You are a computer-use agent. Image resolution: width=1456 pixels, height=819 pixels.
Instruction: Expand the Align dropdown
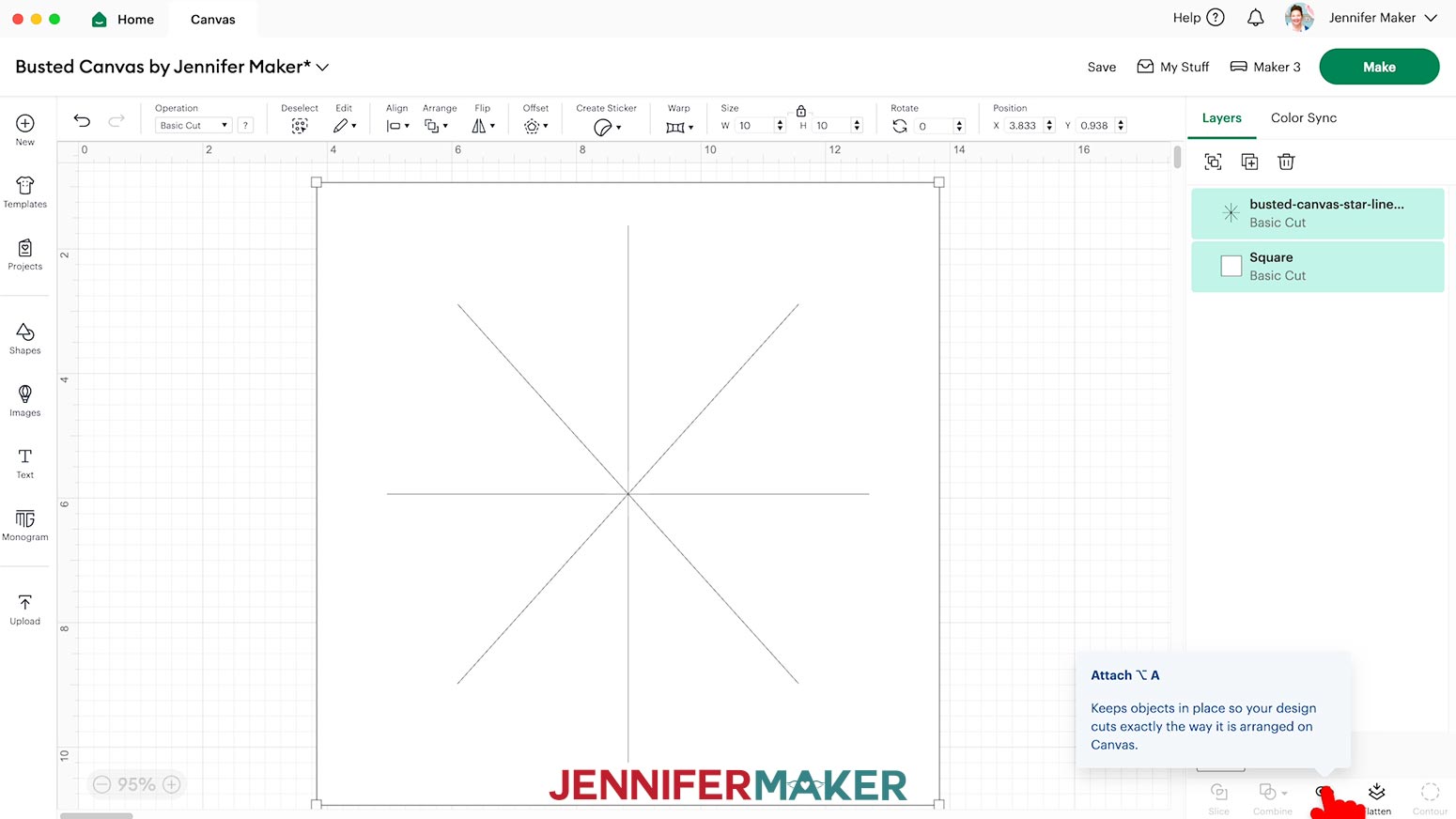click(x=398, y=126)
